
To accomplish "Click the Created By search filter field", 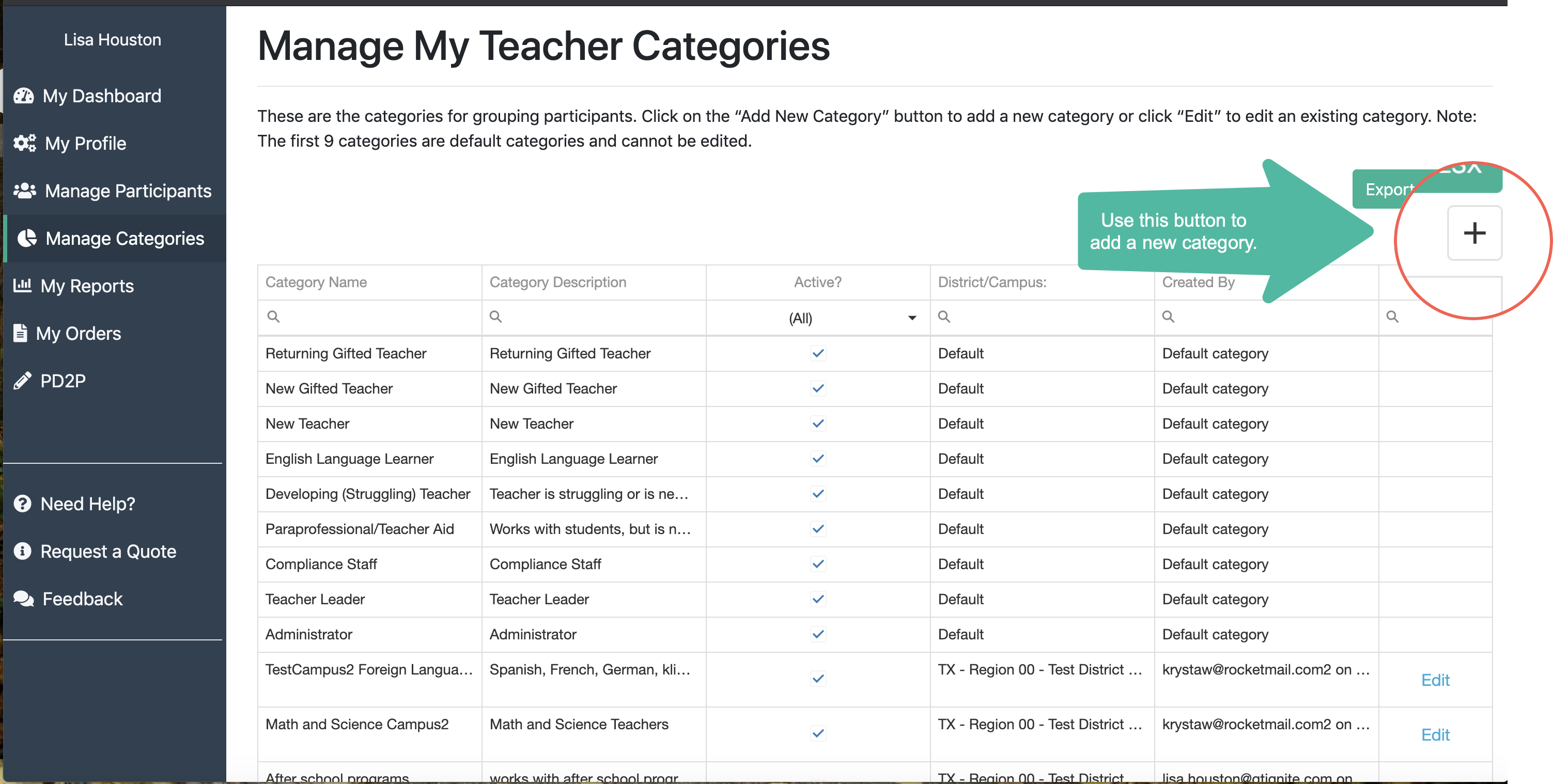I will pyautogui.click(x=1272, y=317).
